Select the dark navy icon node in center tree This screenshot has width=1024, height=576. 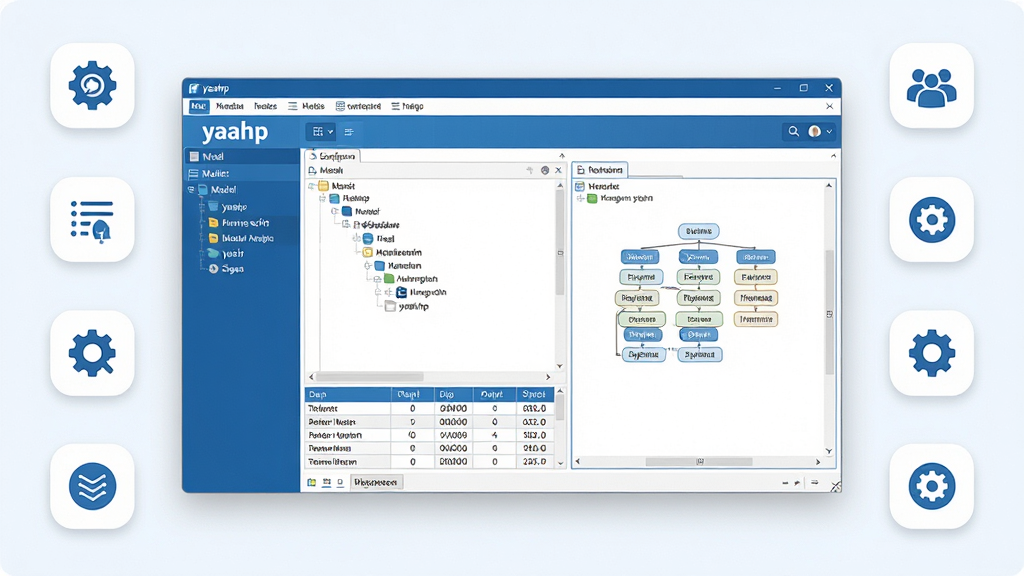click(x=421, y=293)
